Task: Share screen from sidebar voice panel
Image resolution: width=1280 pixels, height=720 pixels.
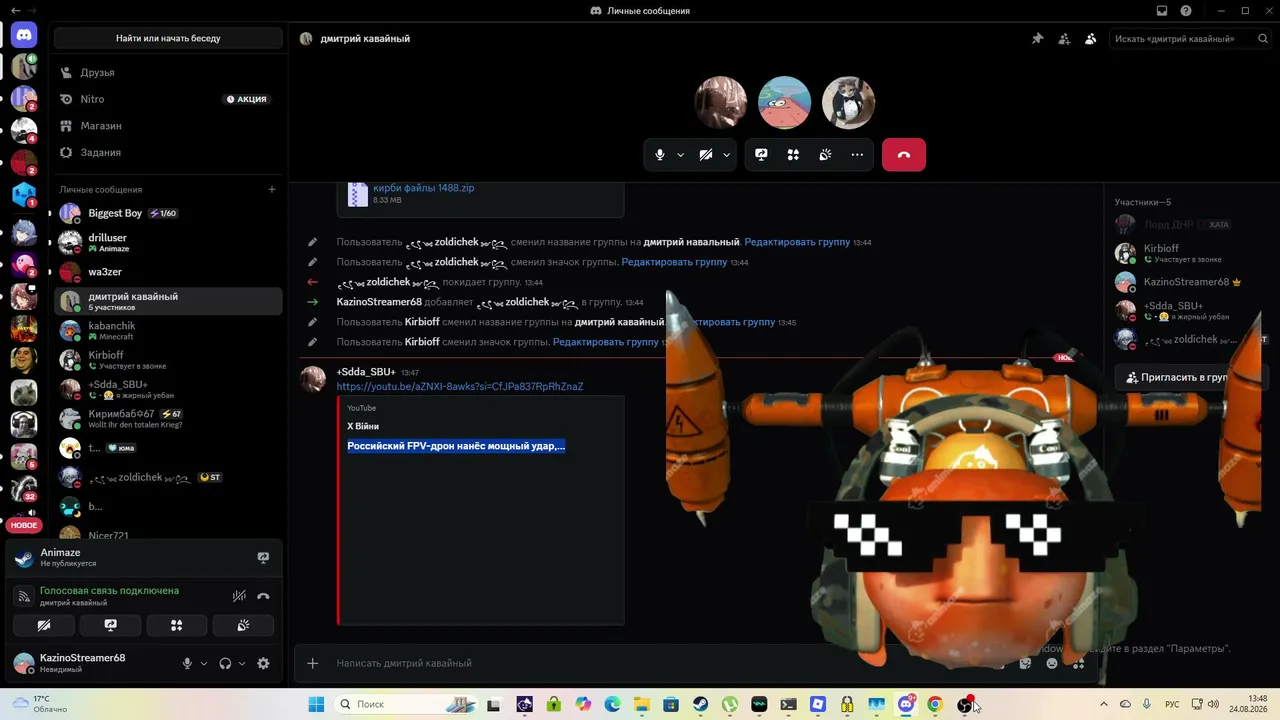Action: tap(110, 626)
